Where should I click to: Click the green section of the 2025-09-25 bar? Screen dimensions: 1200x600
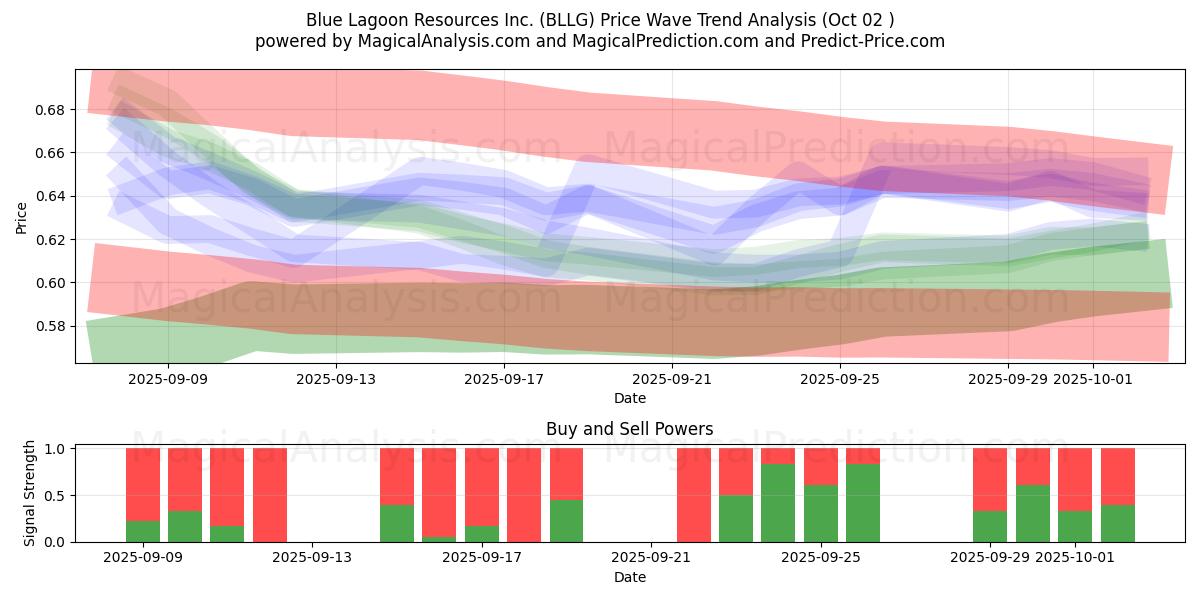821,514
